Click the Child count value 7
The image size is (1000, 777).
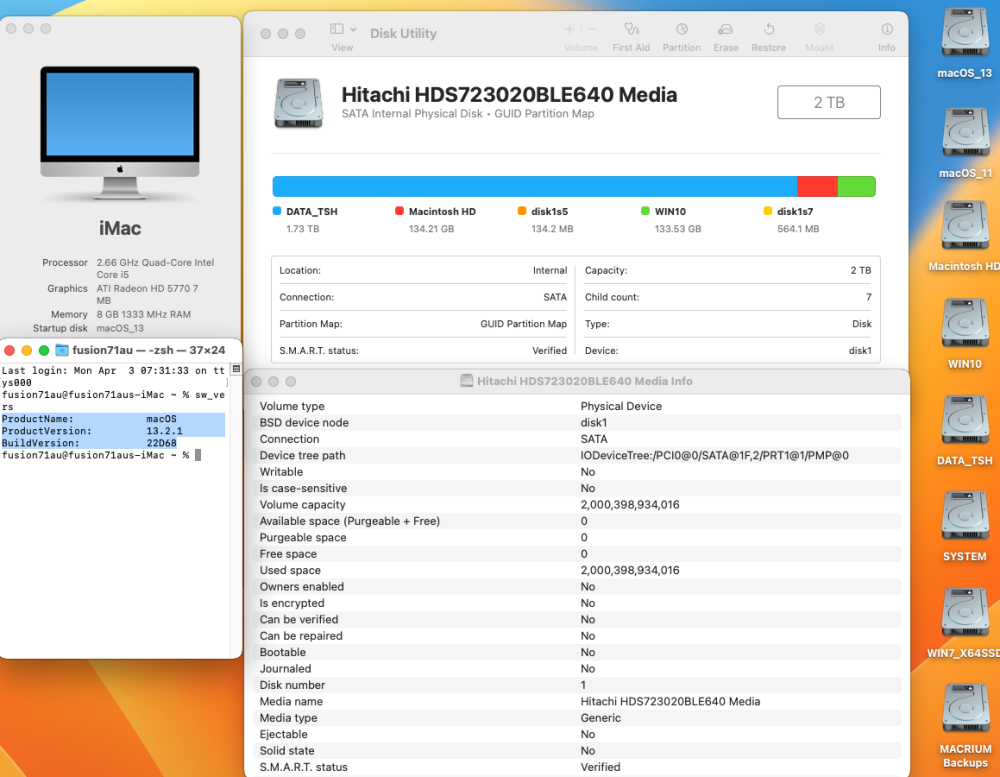pyautogui.click(x=869, y=297)
